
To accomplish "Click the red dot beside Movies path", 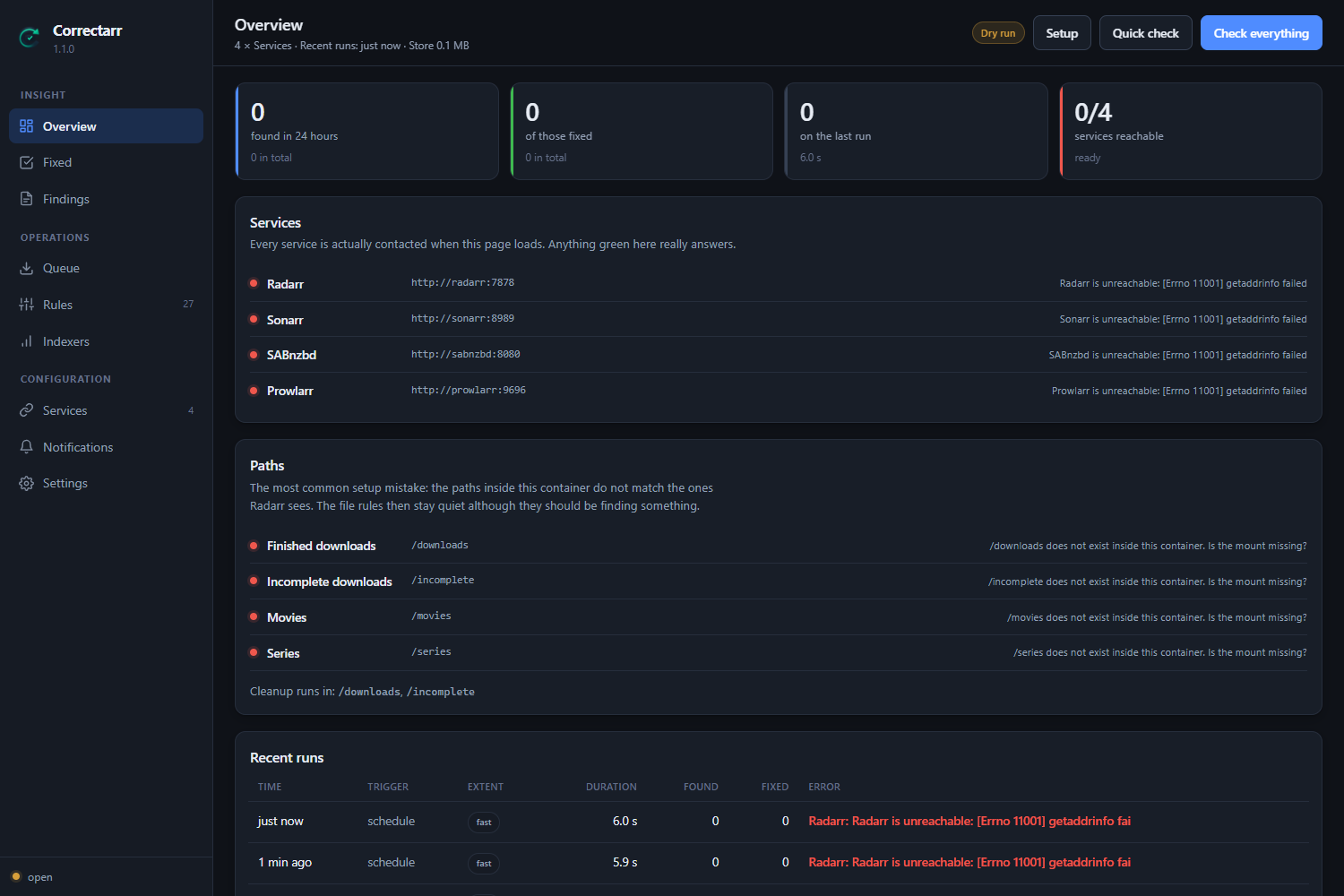I will 254,616.
